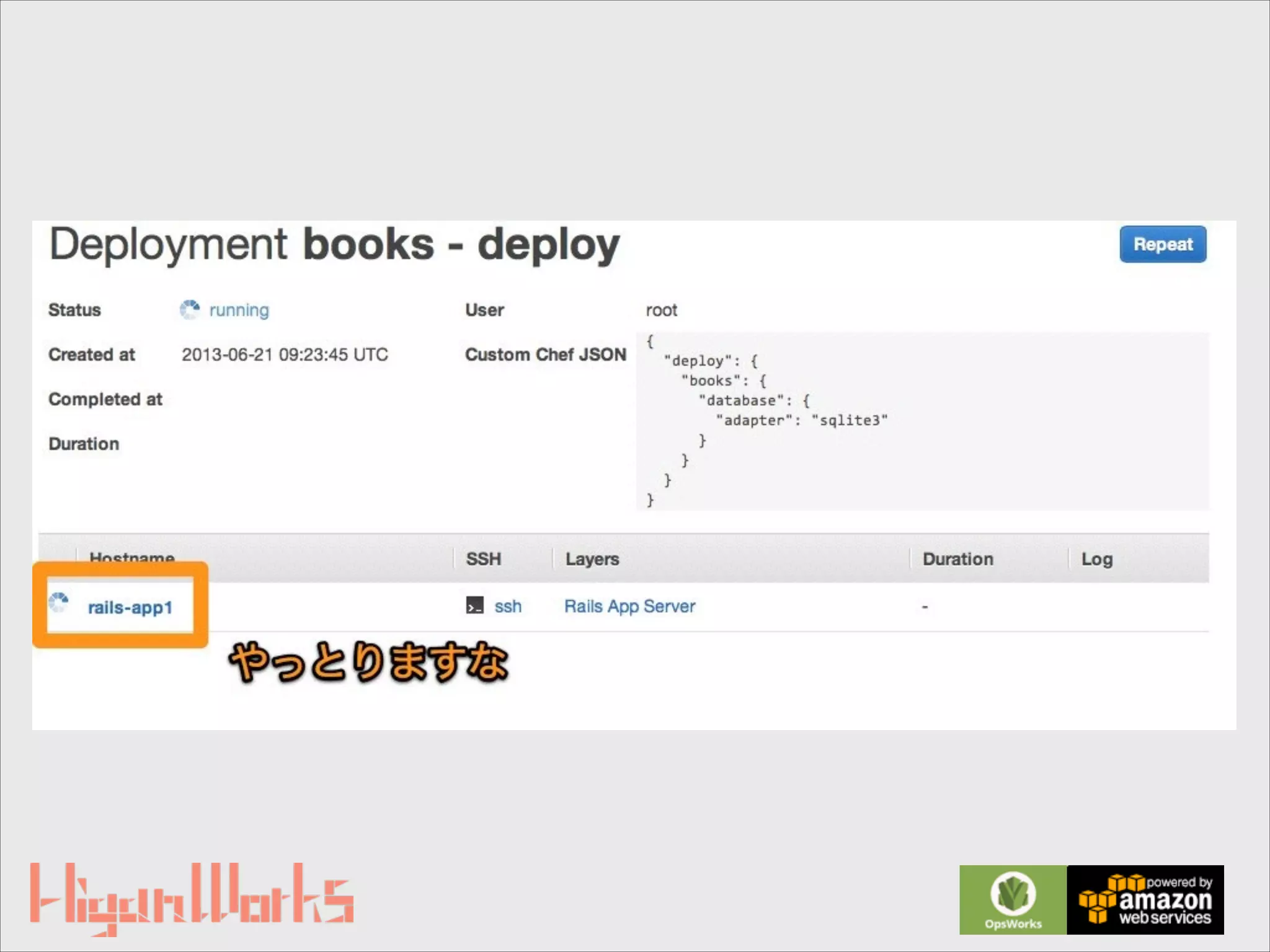The image size is (1270, 952).
Task: Click the Created at timestamp value
Action: pos(285,355)
